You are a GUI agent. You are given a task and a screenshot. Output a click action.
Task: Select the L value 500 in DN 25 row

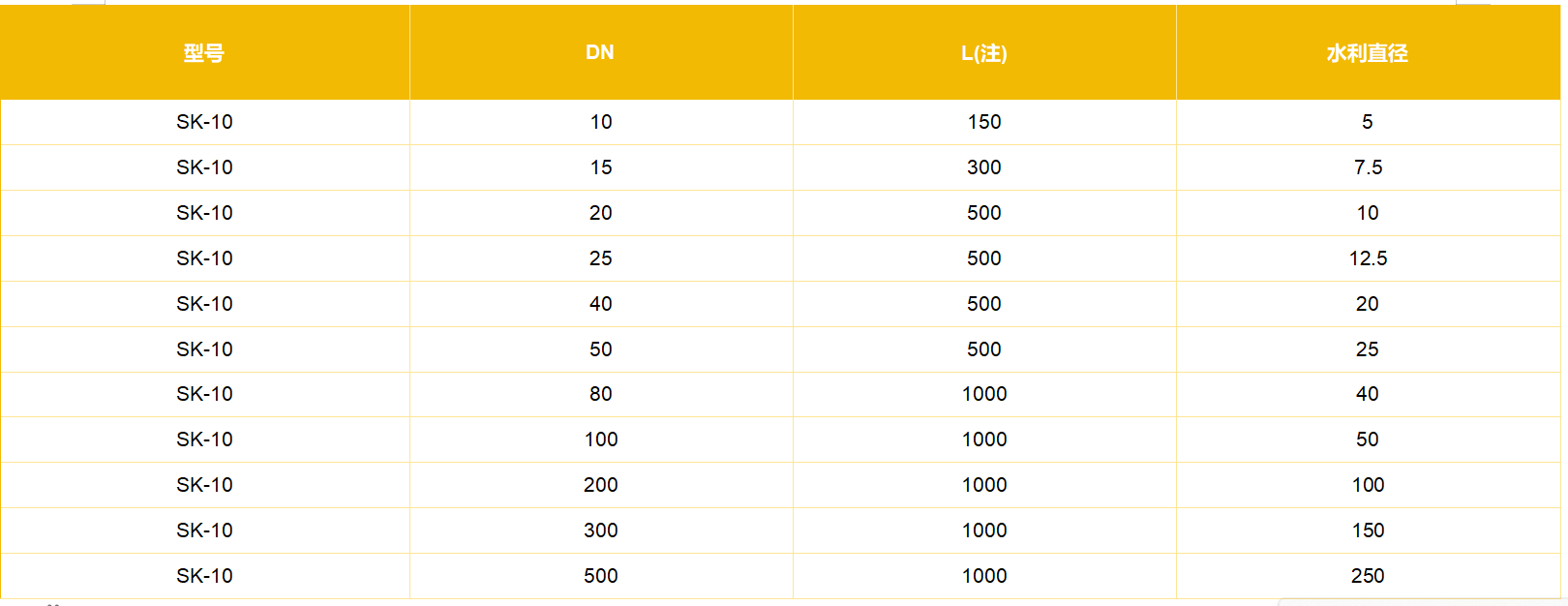[x=984, y=258]
